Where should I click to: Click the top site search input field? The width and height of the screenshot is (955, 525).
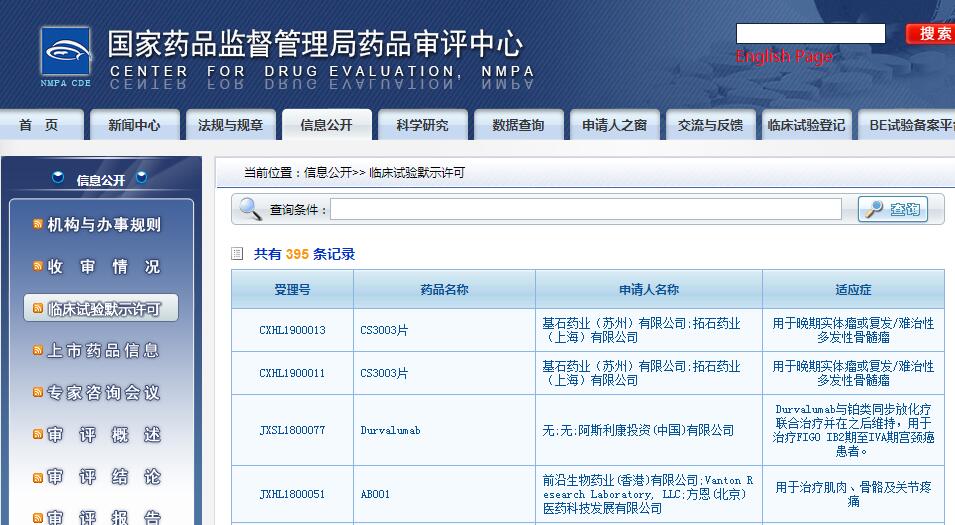point(811,33)
